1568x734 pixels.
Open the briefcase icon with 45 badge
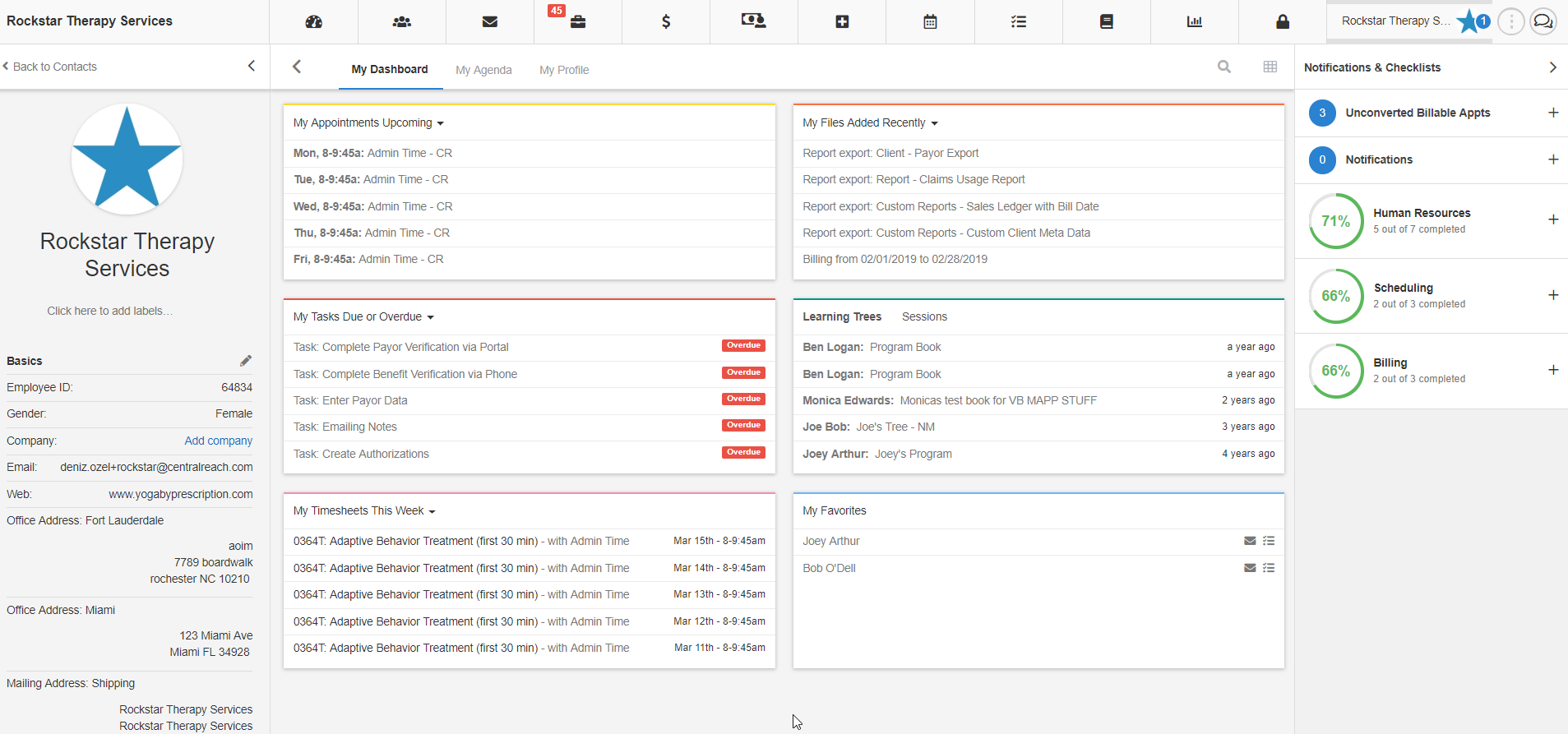pos(577,21)
